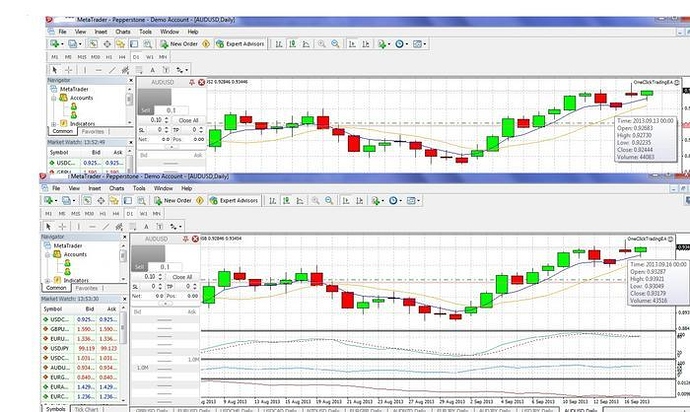The image size is (690, 412).
Task: Select the GBPU... row in bottom Market Watch
Action: point(80,329)
